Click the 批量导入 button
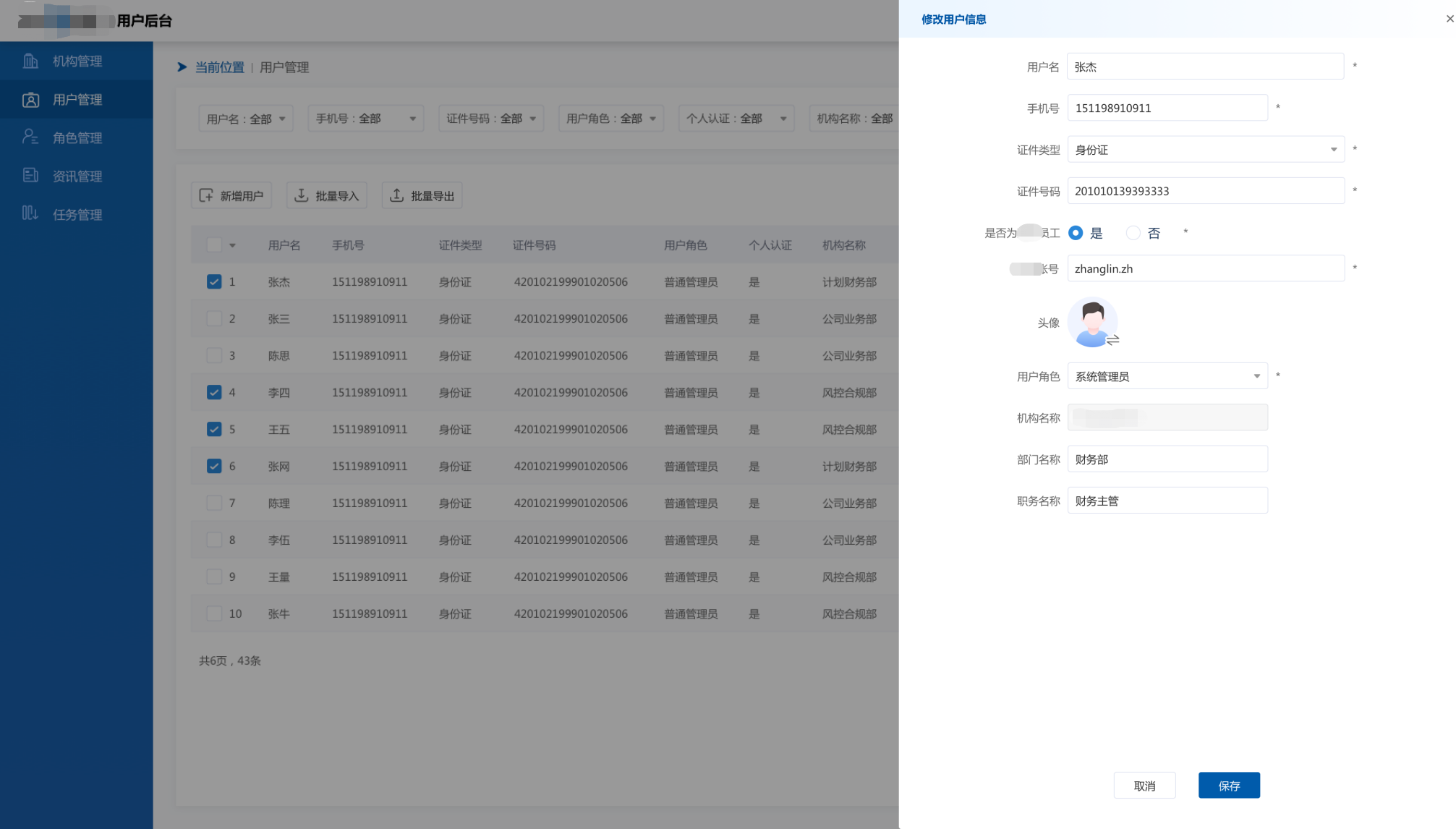 tap(327, 195)
